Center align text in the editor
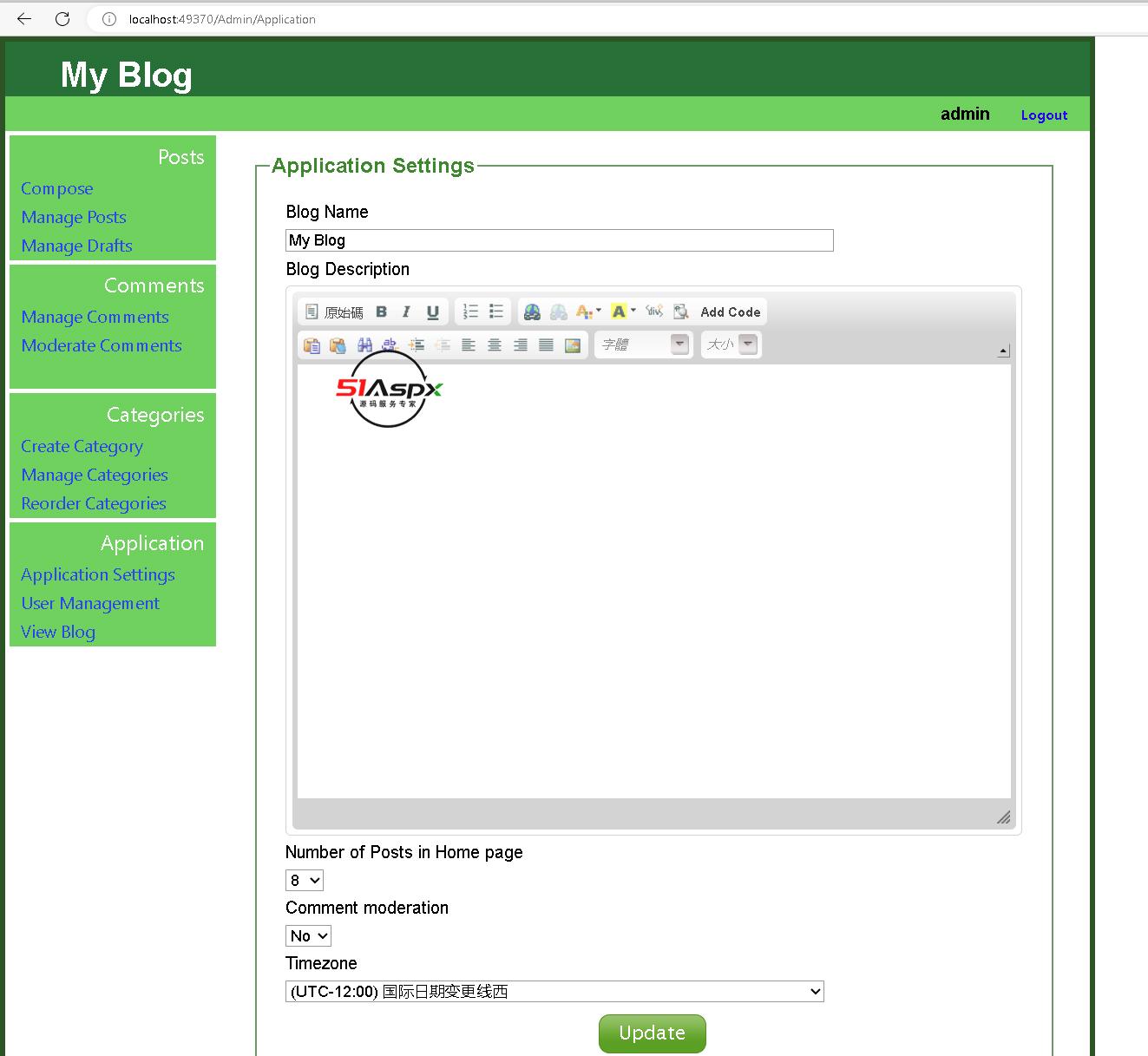This screenshot has height=1056, width=1148. pyautogui.click(x=495, y=345)
